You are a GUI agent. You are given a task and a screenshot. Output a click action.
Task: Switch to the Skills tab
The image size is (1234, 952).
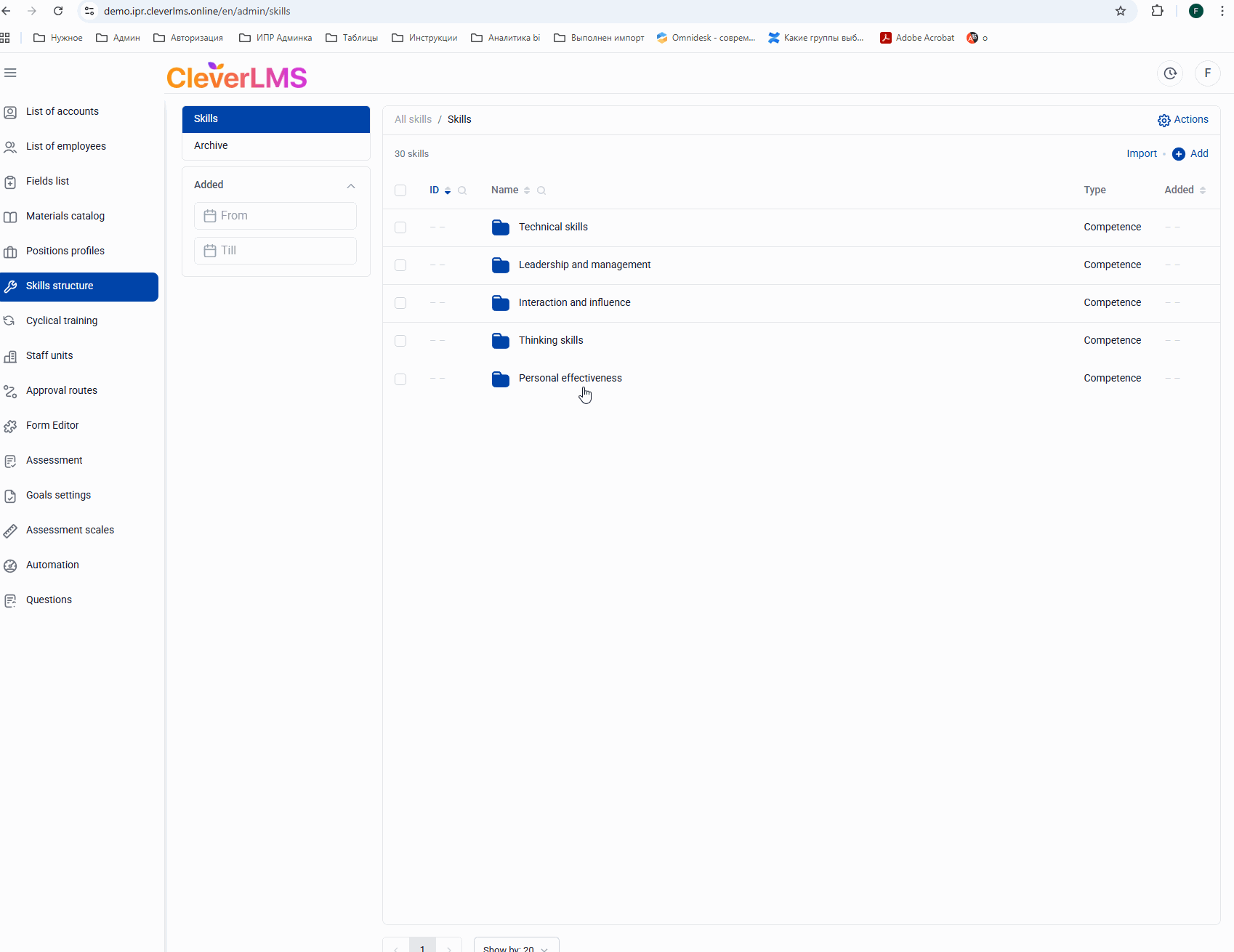click(x=276, y=119)
